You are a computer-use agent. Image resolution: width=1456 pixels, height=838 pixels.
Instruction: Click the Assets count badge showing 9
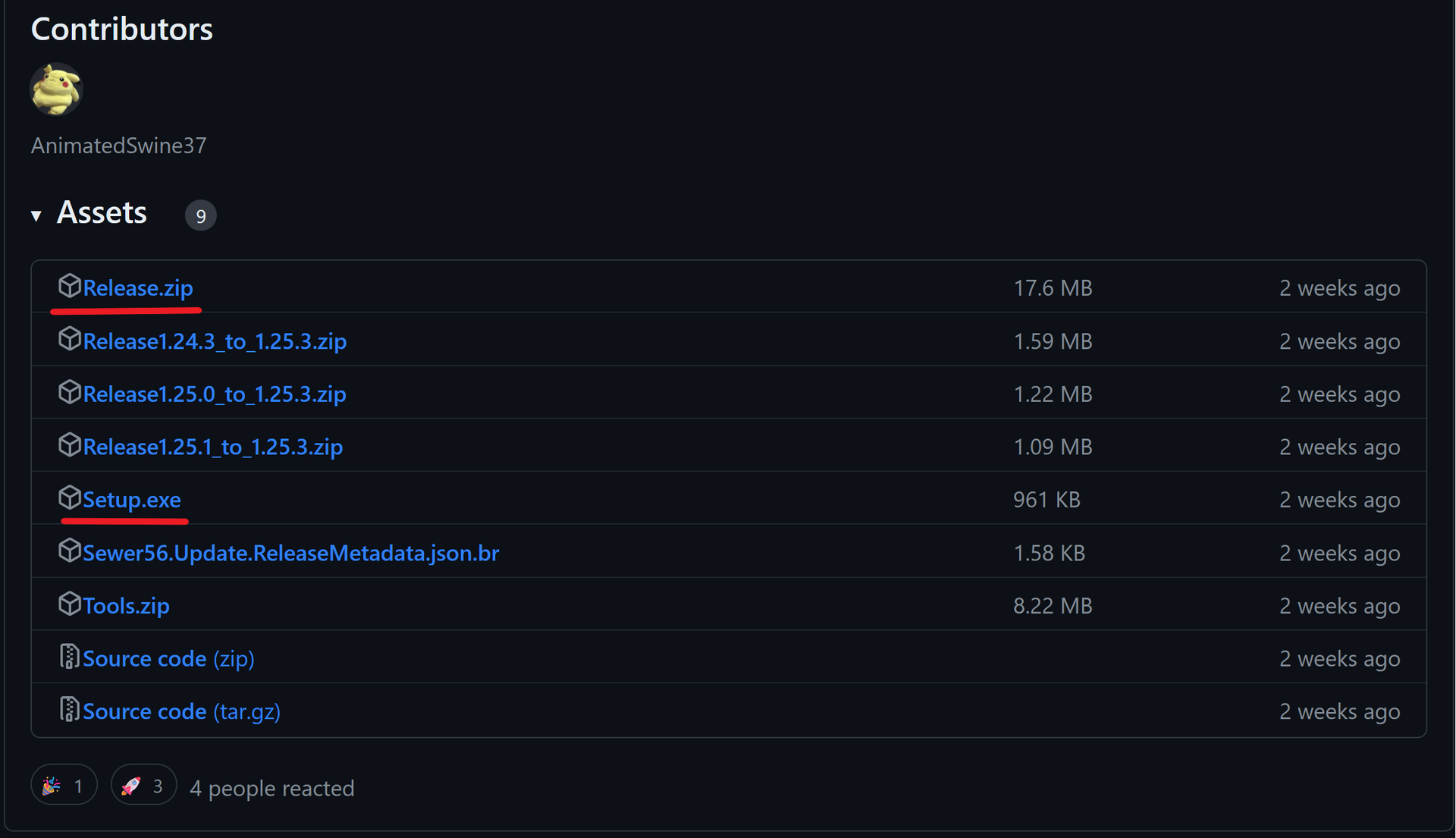(200, 216)
